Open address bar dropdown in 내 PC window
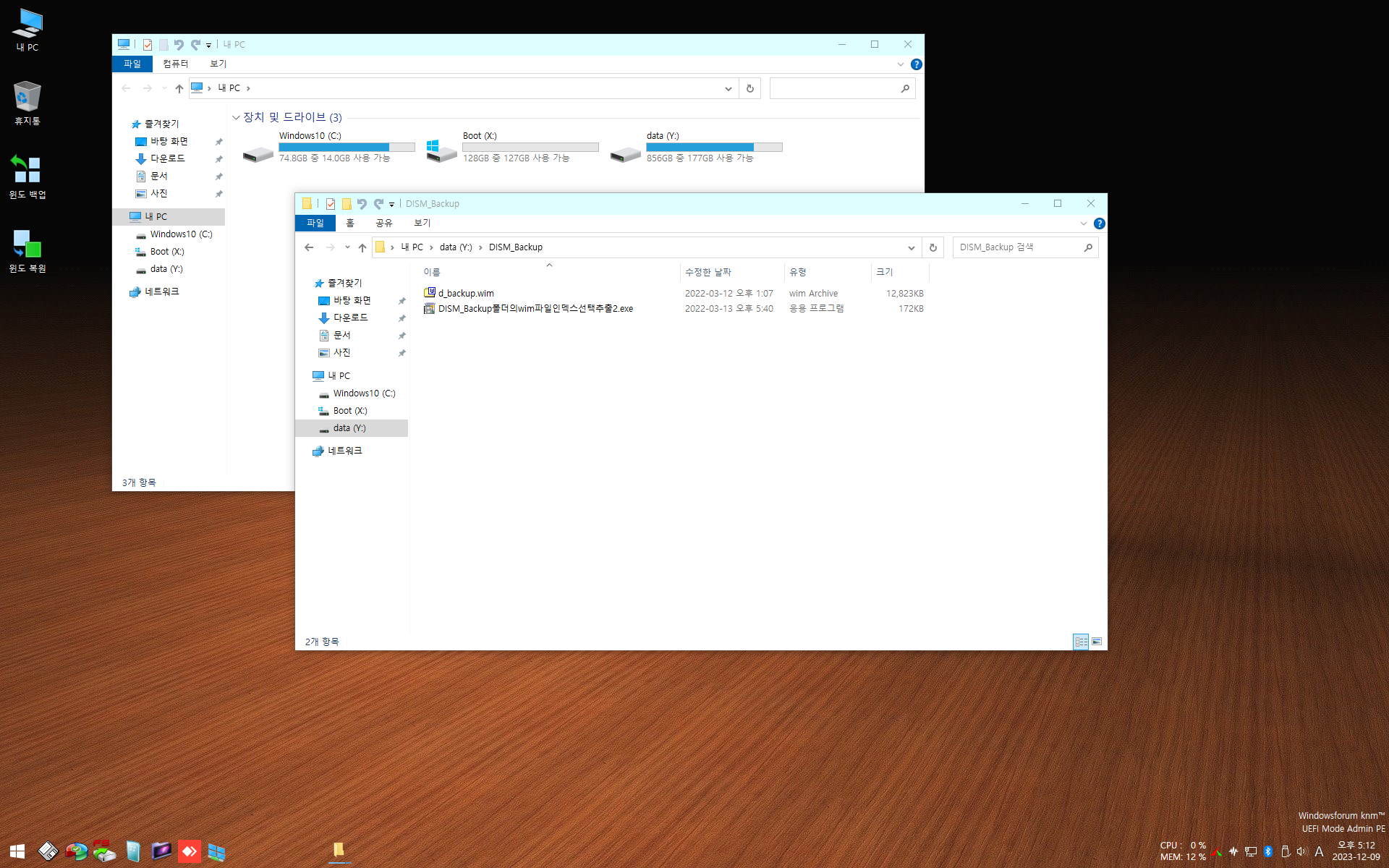Viewport: 1389px width, 868px height. [x=729, y=88]
